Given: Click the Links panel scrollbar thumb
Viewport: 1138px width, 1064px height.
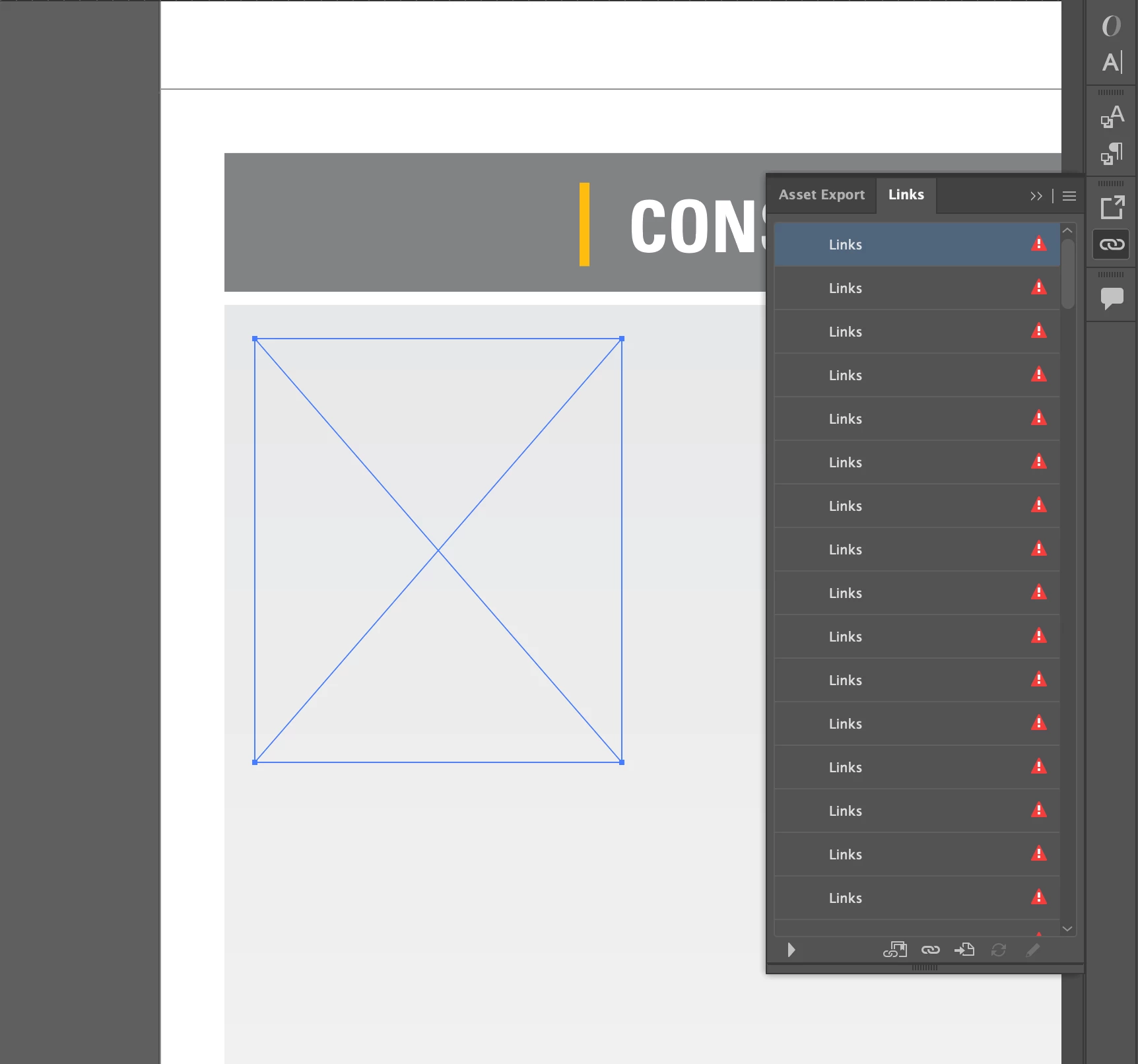Looking at the screenshot, I should [1067, 274].
